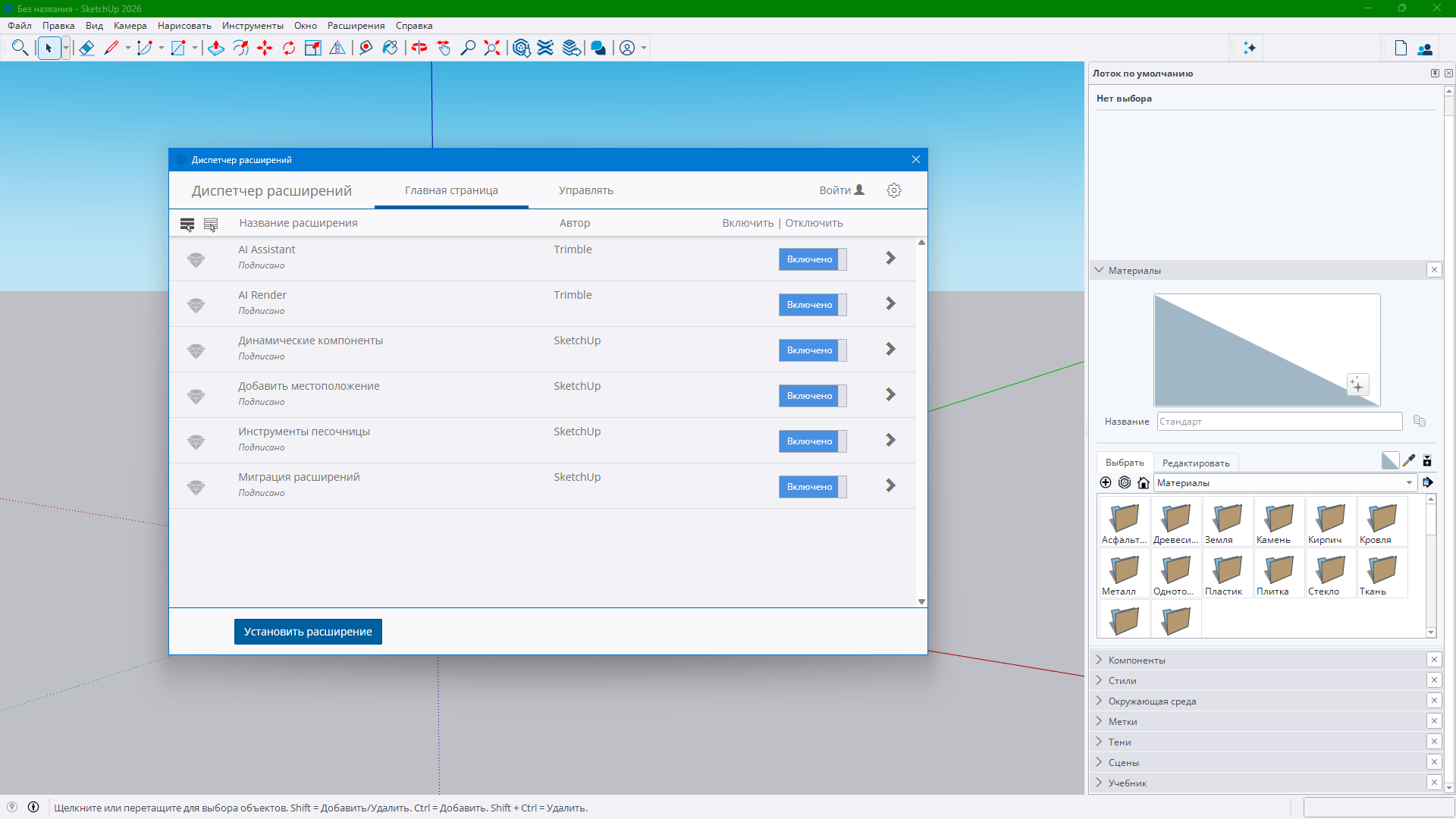This screenshot has height=819, width=1456.
Task: Toggle Миграция расширений enabled switch
Action: click(812, 487)
